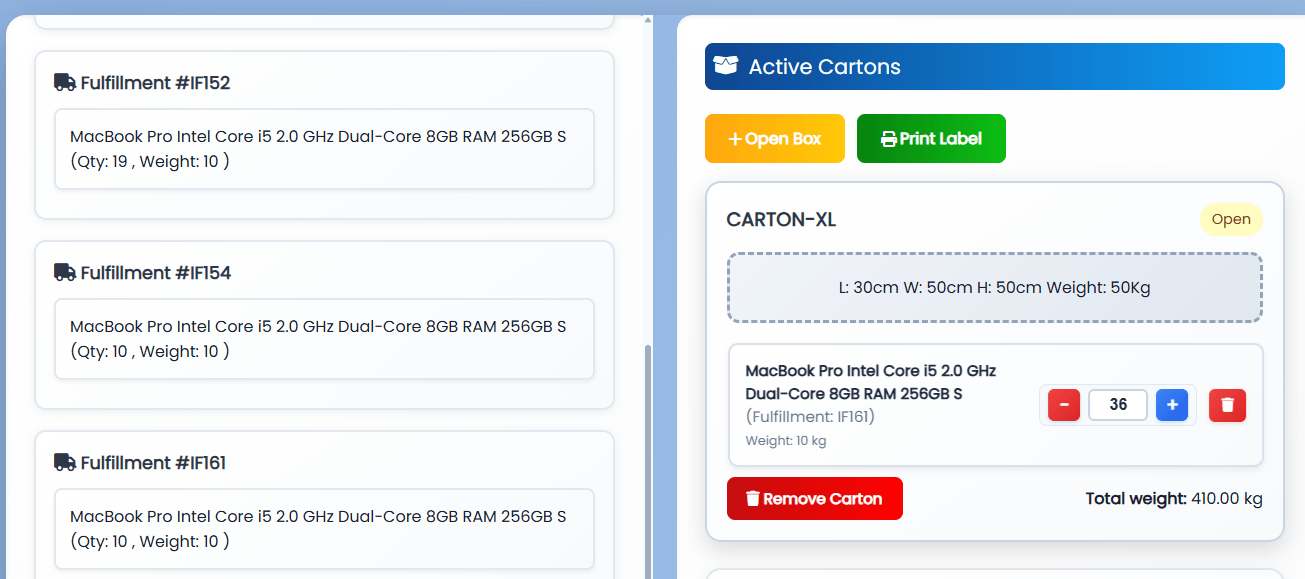Screen dimensions: 1305x579
Task: Decrease quantity with the red minus button
Action: pos(1064,405)
